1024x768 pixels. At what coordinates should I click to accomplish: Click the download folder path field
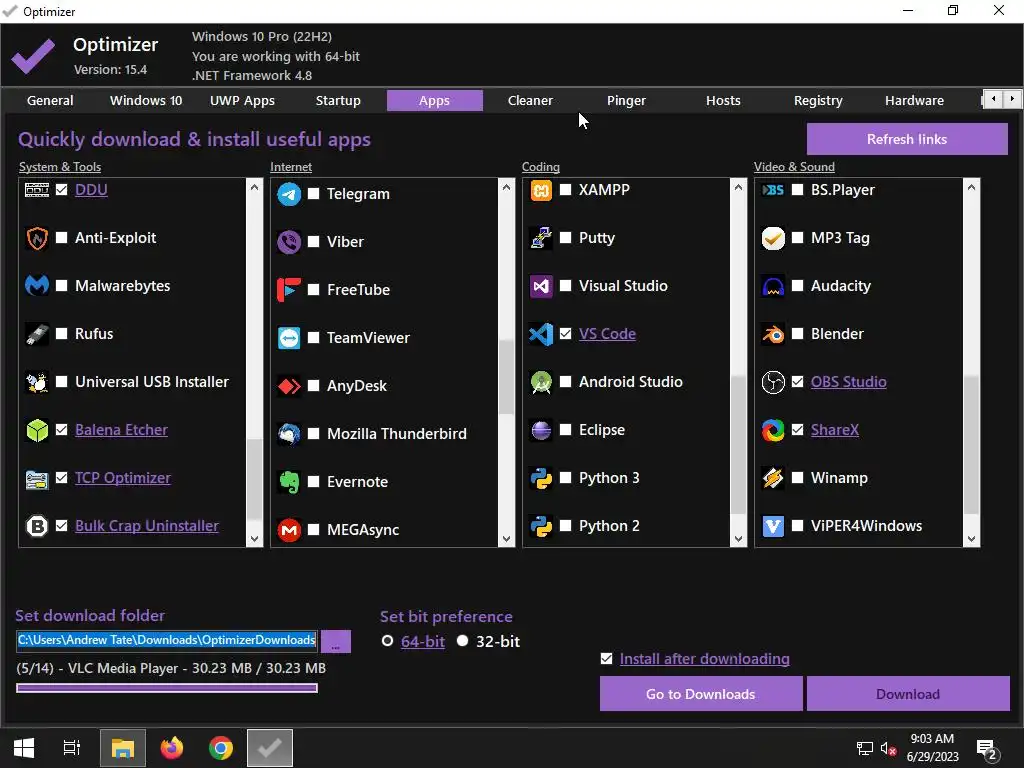167,640
